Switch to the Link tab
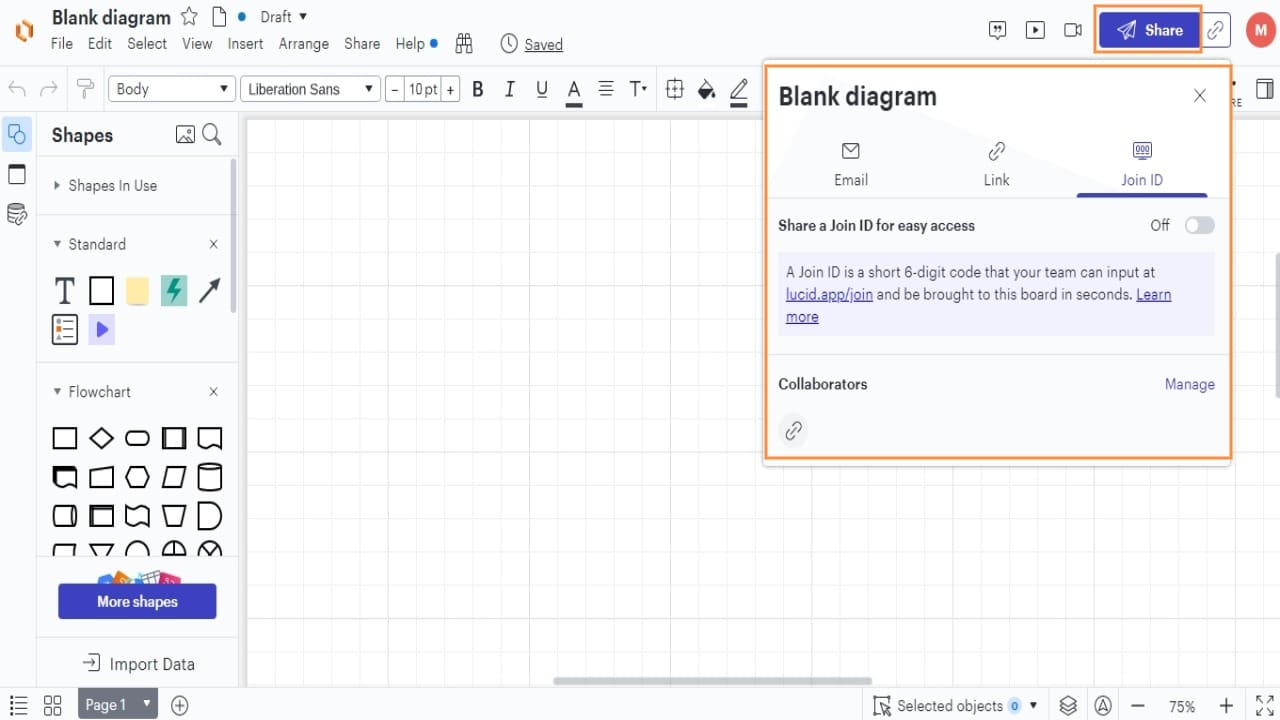The height and width of the screenshot is (720, 1280). tap(996, 164)
